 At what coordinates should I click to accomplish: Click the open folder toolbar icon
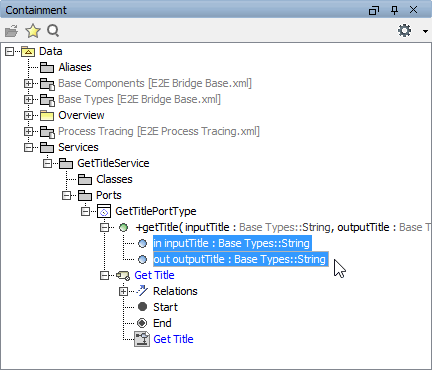tap(12, 31)
